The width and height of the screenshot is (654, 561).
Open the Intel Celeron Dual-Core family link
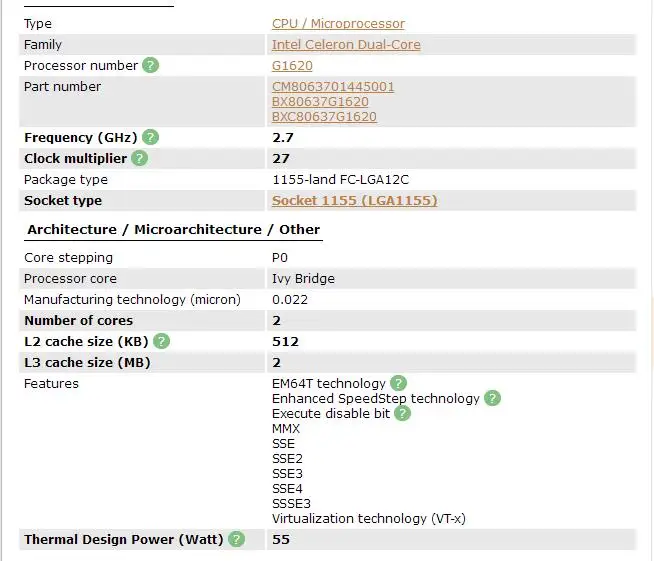346,45
